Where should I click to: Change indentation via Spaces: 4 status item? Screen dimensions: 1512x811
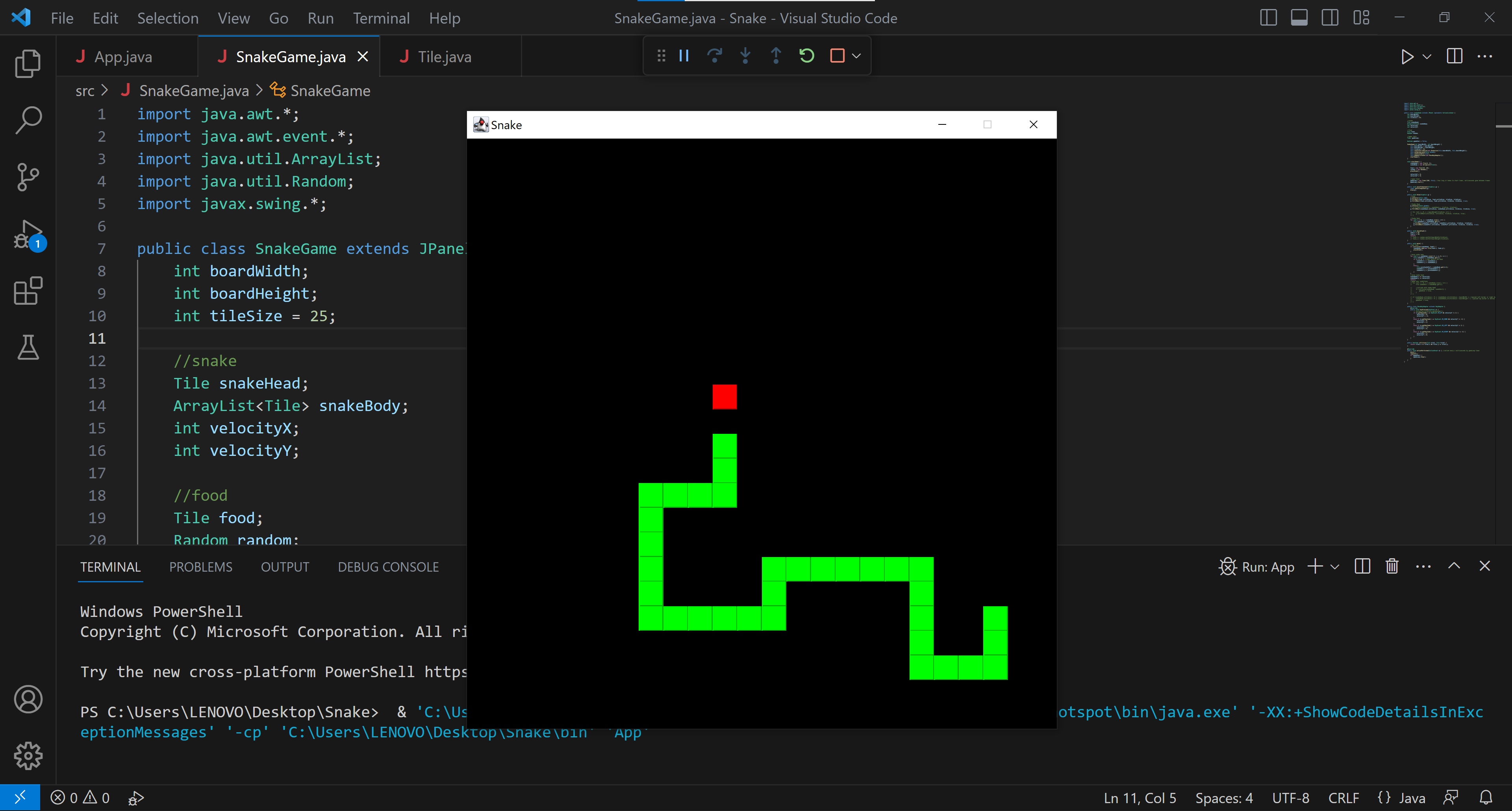tap(1224, 798)
